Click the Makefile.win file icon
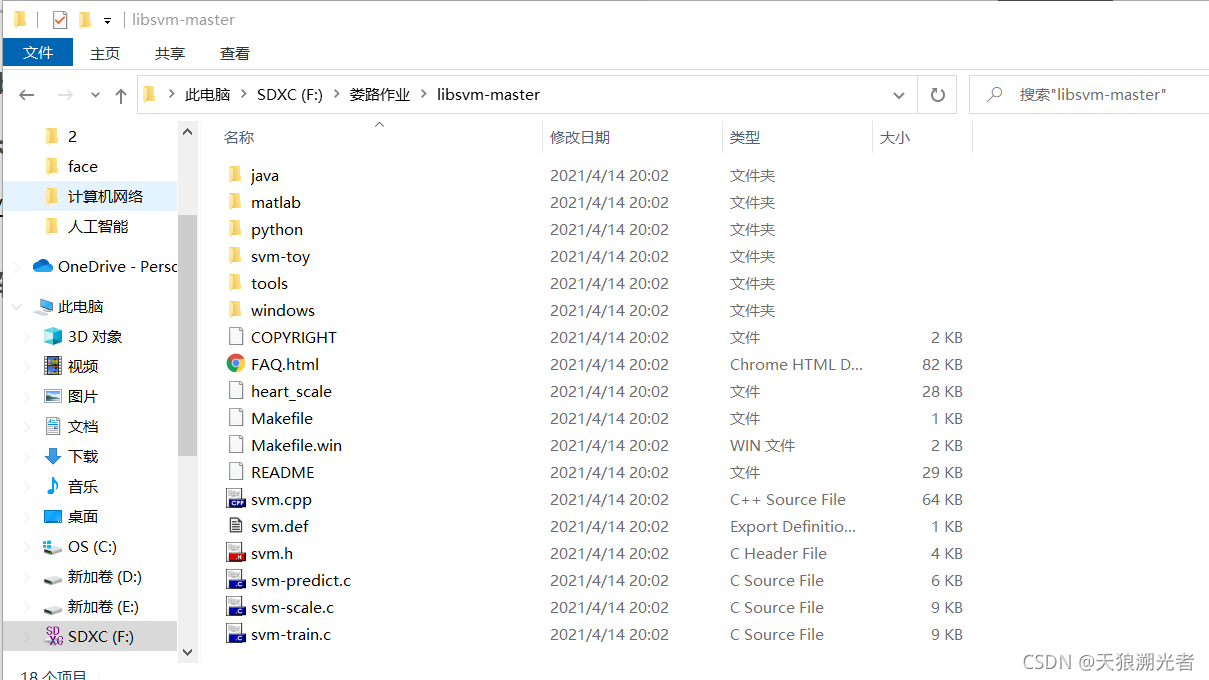The height and width of the screenshot is (680, 1209). coord(236,445)
